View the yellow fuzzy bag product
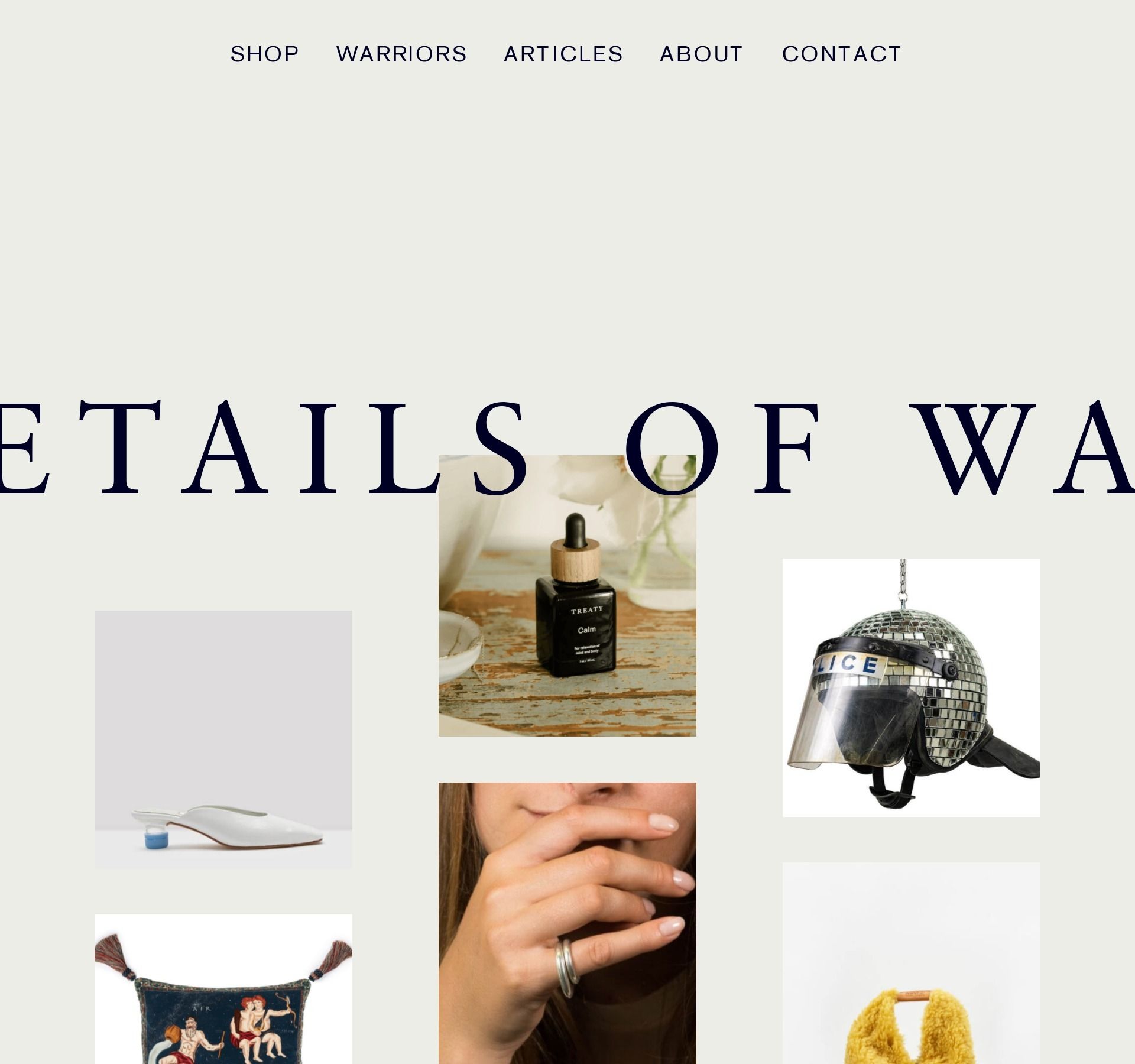 [x=912, y=964]
